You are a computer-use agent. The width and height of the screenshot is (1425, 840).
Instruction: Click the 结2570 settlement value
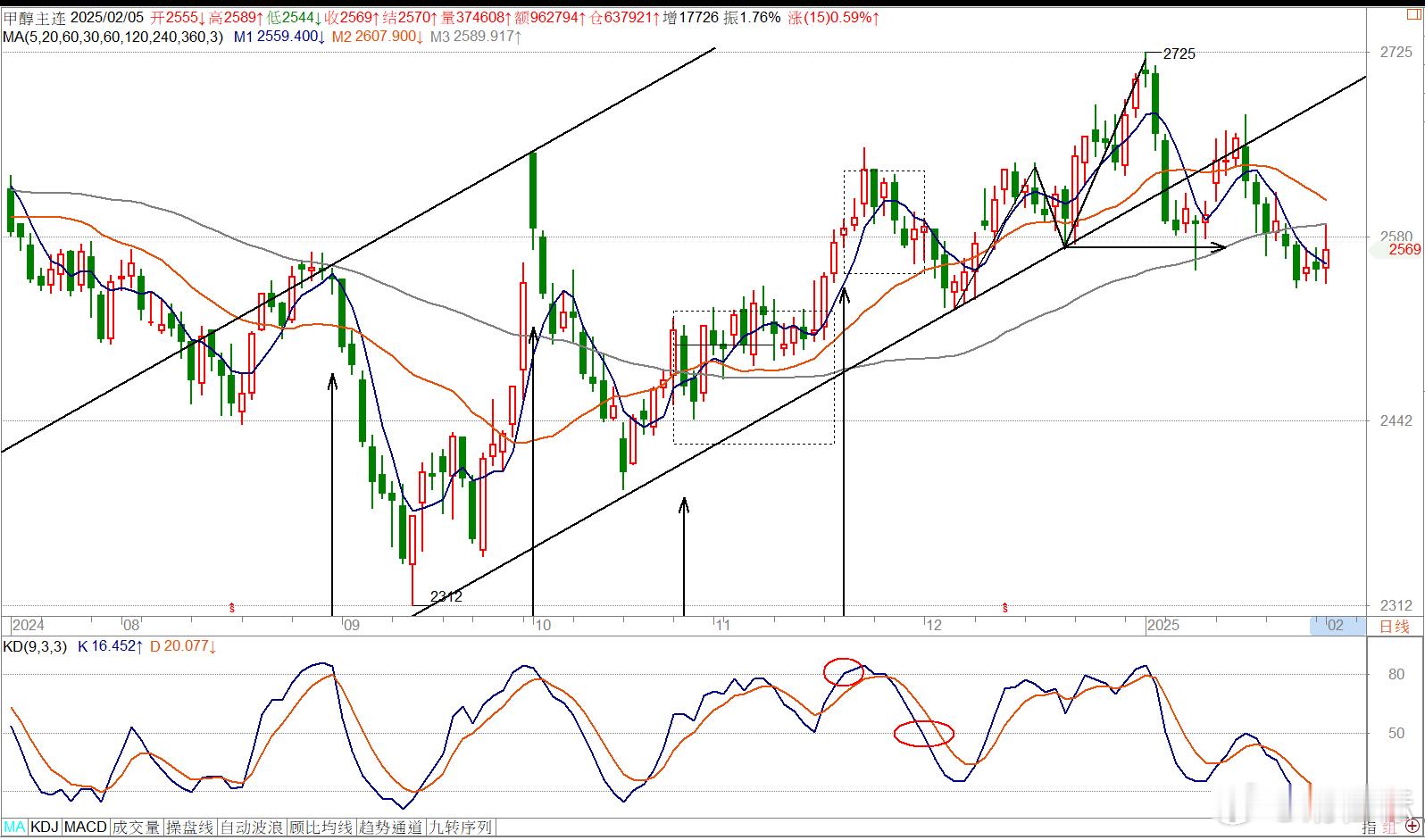(411, 17)
